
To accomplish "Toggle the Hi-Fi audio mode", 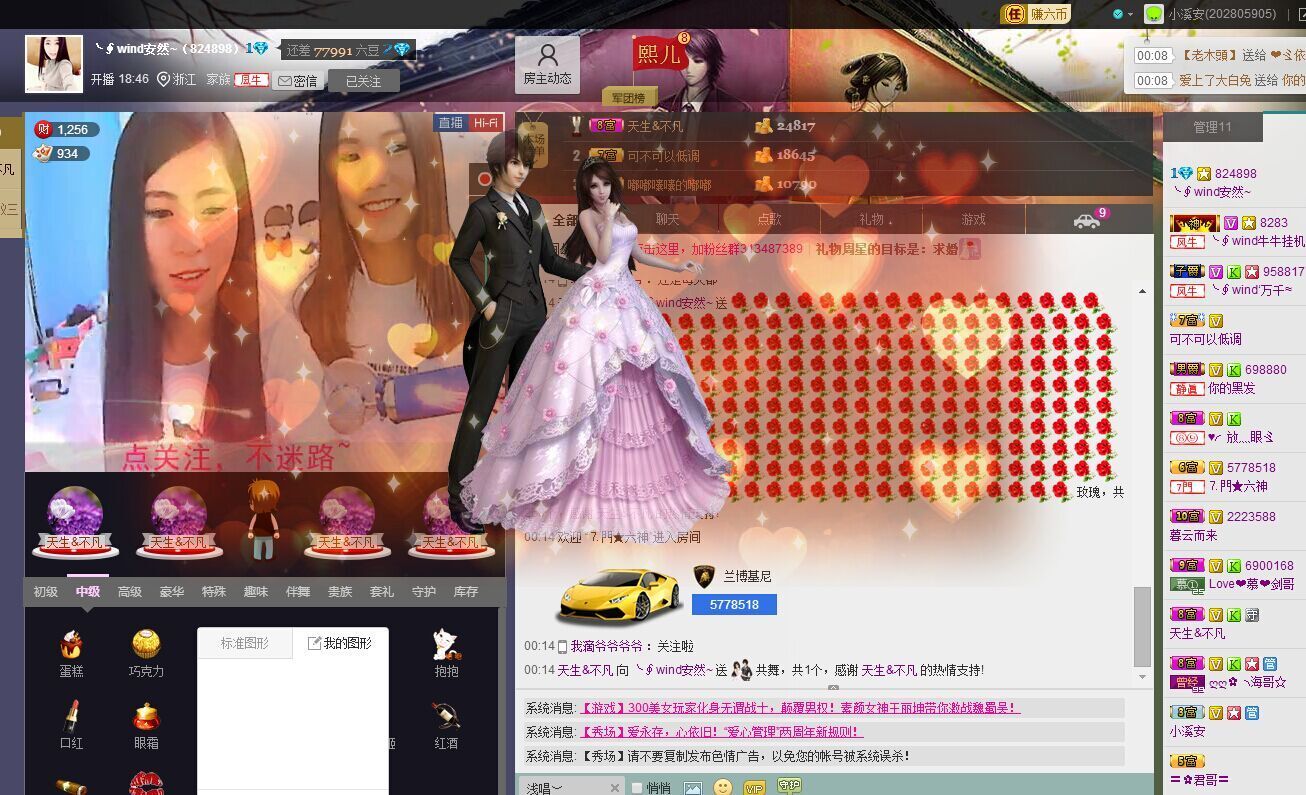I will pos(485,123).
